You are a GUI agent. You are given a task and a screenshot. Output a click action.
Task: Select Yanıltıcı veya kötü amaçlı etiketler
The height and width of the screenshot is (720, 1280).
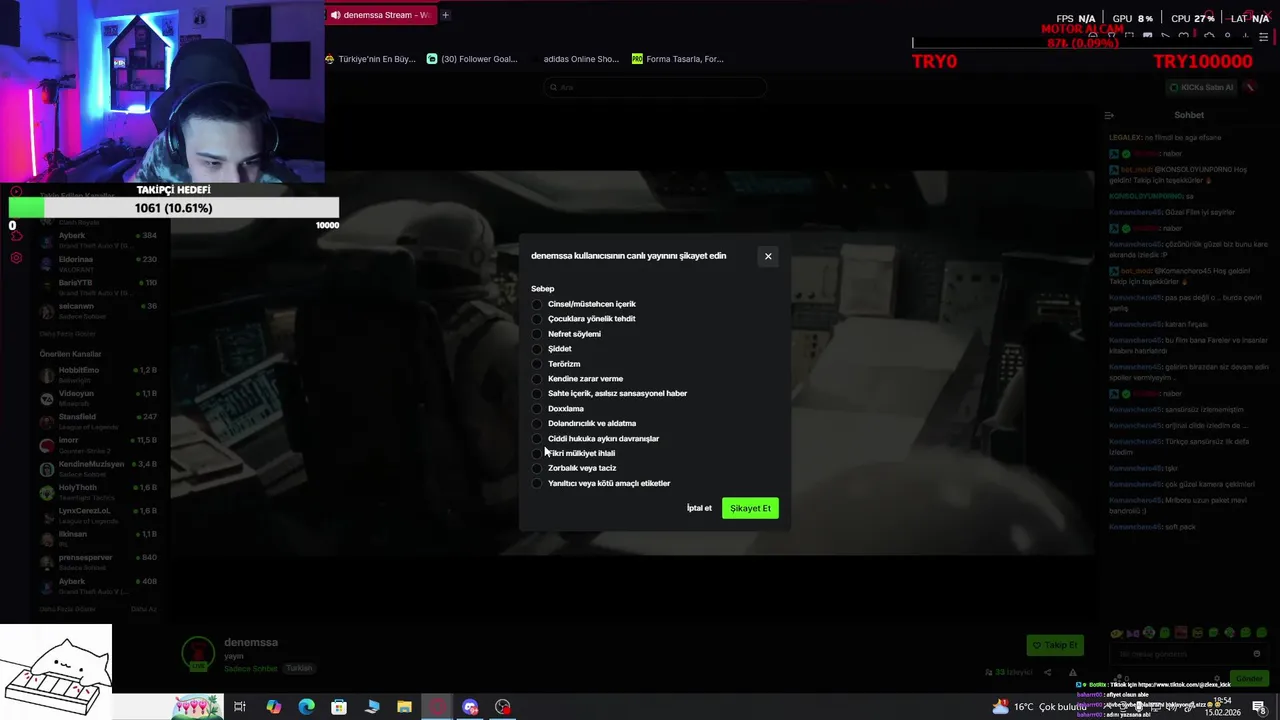tap(537, 483)
